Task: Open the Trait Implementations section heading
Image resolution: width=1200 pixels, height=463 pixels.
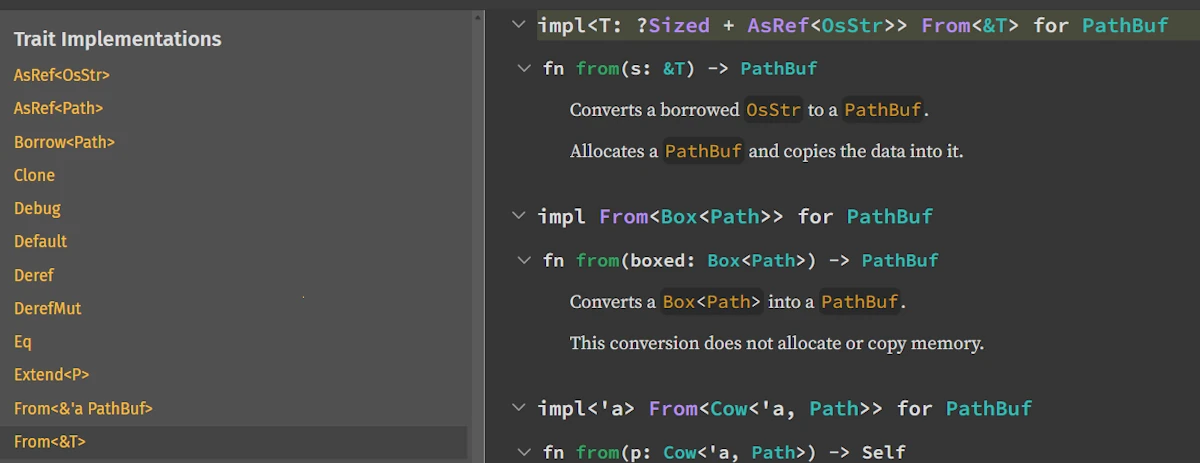Action: (117, 39)
